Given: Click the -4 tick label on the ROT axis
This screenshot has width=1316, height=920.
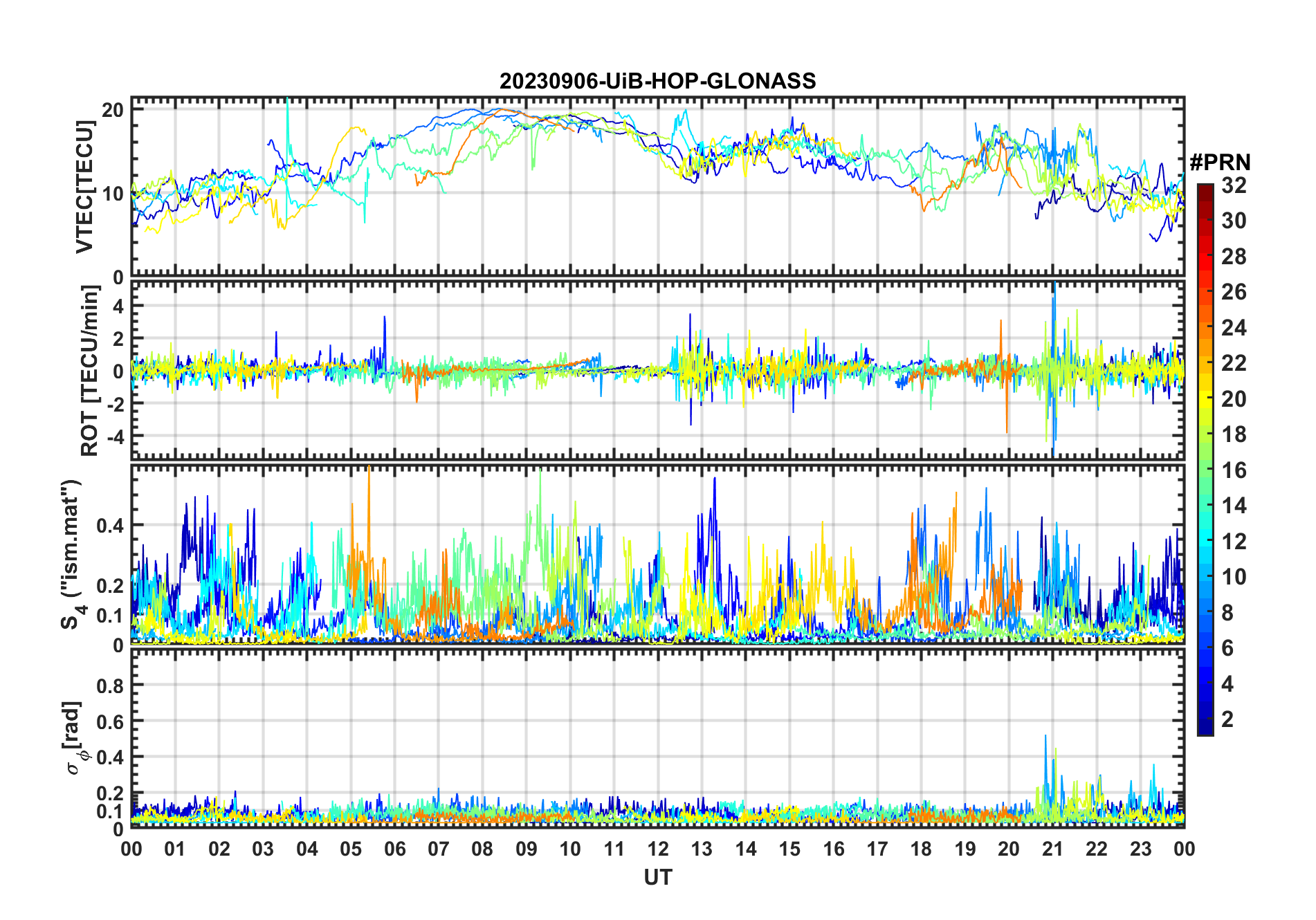Looking at the screenshot, I should click(x=113, y=436).
